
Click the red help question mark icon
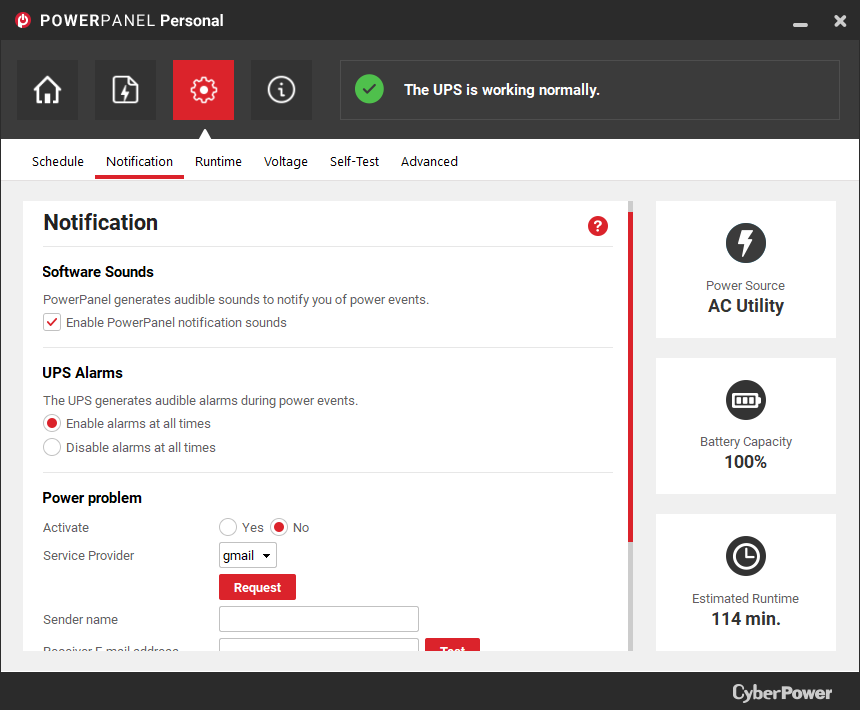pyautogui.click(x=598, y=226)
